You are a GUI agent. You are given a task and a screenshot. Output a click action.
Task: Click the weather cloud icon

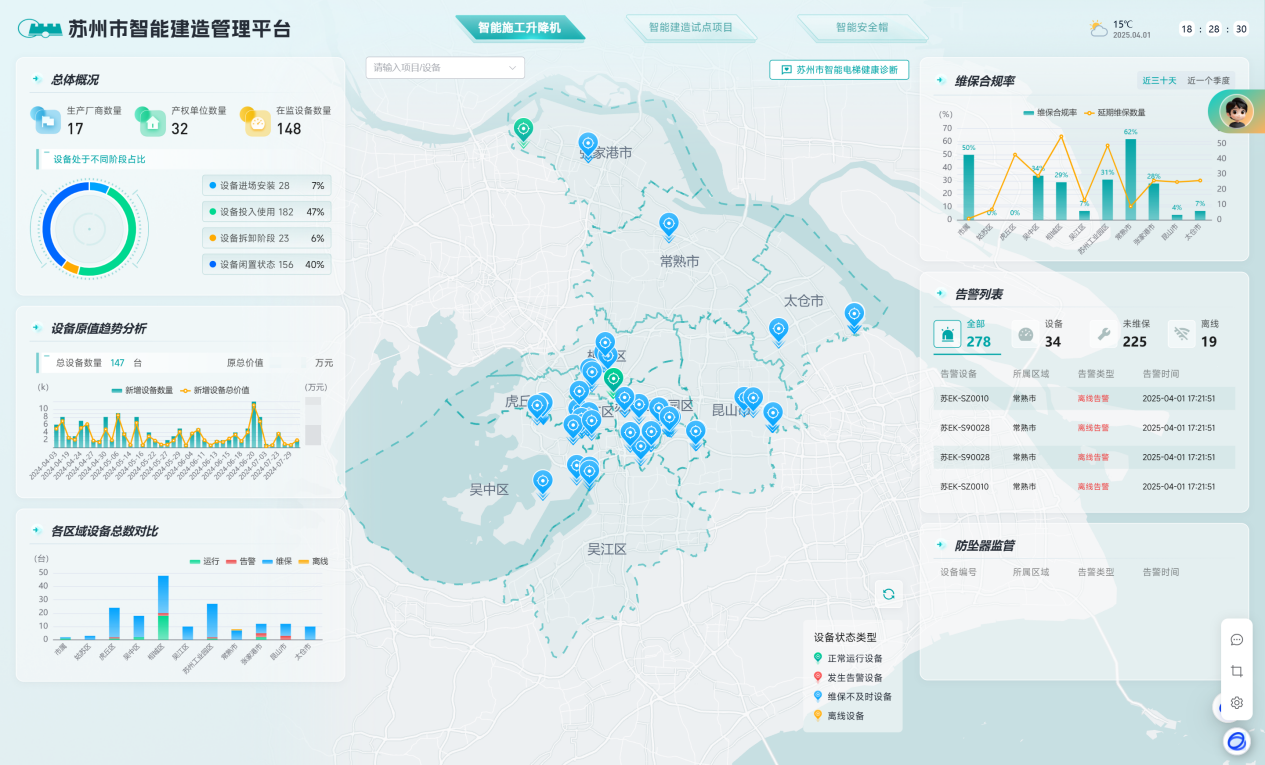click(x=1099, y=29)
